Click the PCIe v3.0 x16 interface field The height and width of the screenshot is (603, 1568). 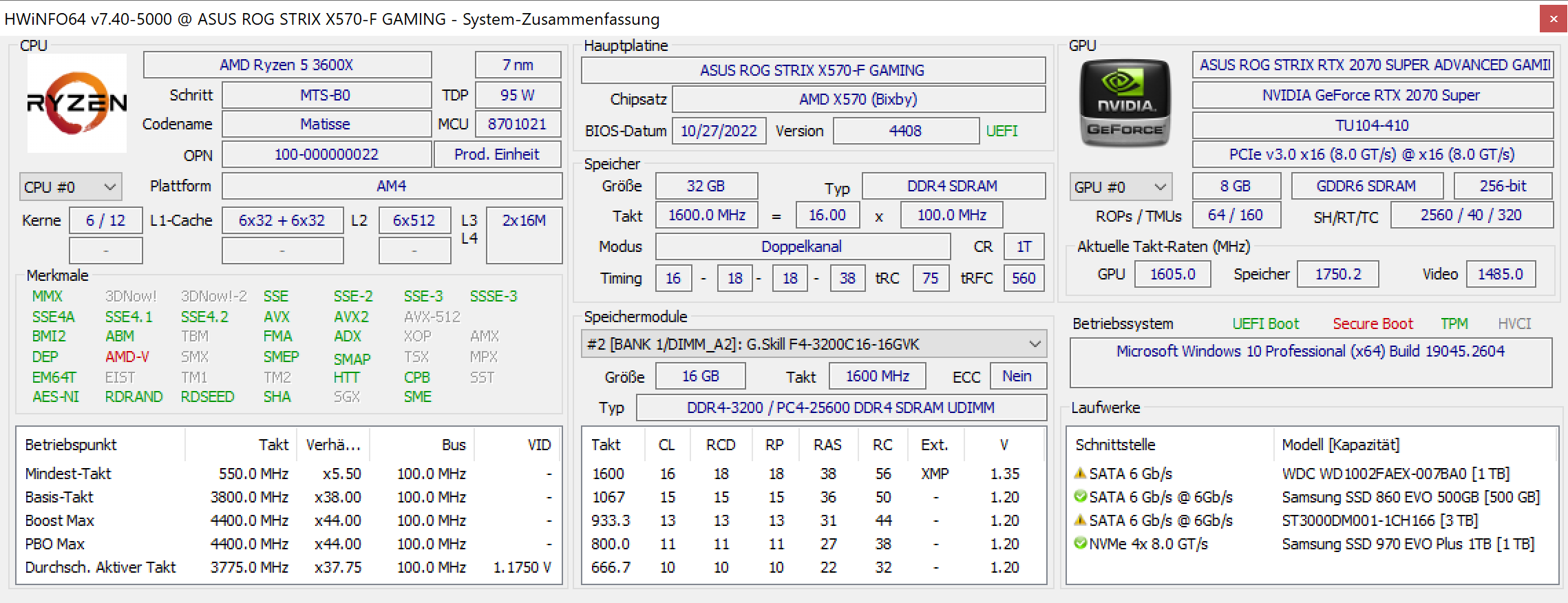(x=1373, y=154)
